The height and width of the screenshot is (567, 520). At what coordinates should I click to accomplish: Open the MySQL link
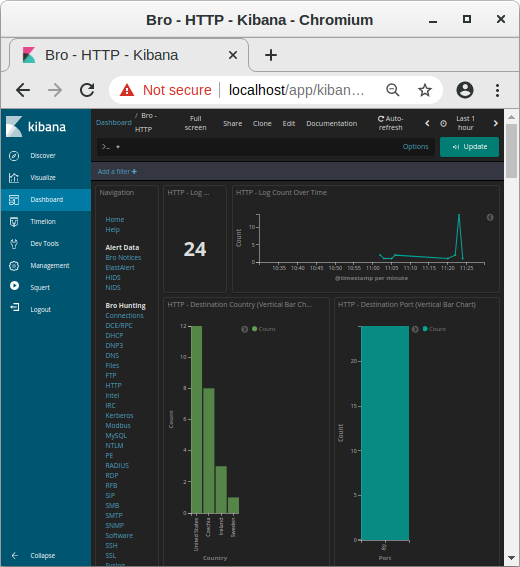(x=116, y=436)
